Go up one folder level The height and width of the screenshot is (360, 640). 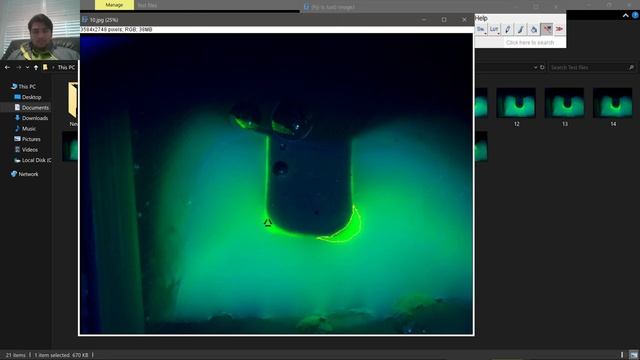36,67
